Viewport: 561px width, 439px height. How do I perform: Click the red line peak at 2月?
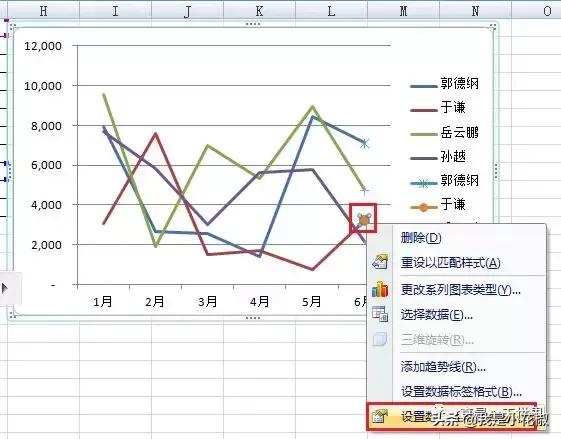pyautogui.click(x=155, y=133)
